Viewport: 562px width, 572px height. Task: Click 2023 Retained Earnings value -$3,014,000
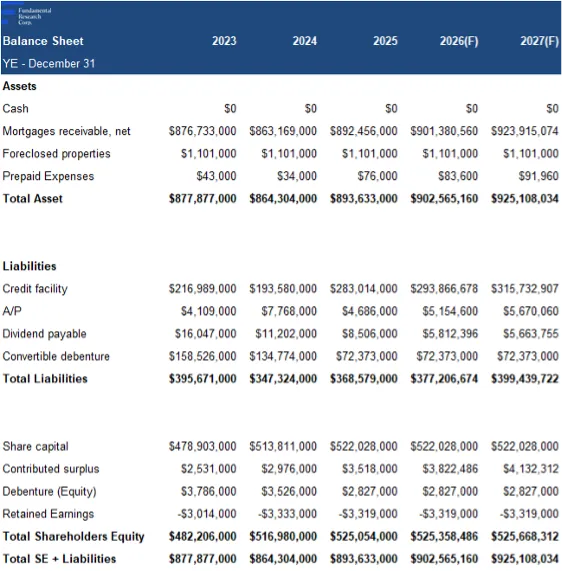pyautogui.click(x=207, y=514)
